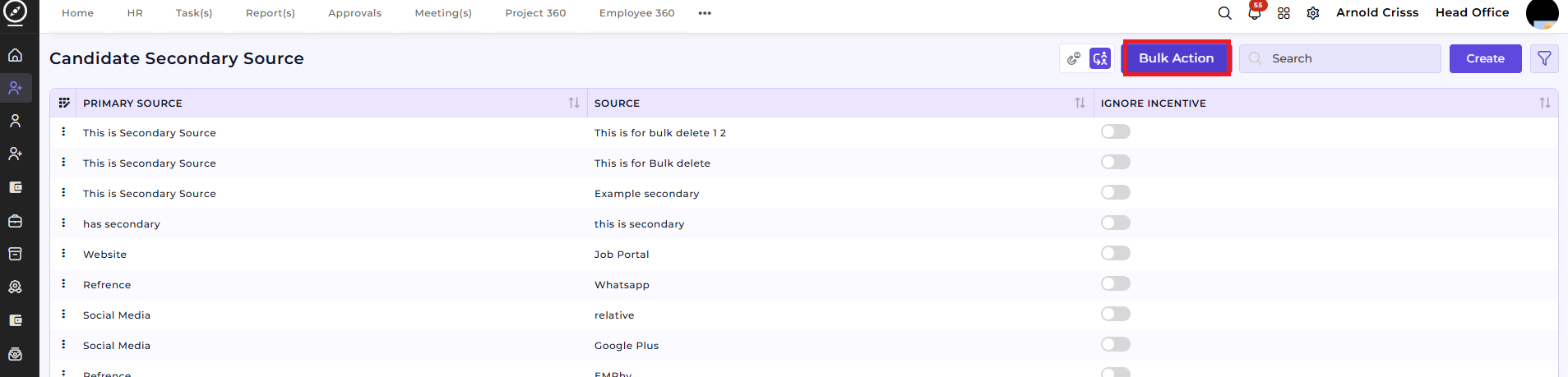
Task: Click the link icon beside Bulk Action
Action: (1074, 58)
